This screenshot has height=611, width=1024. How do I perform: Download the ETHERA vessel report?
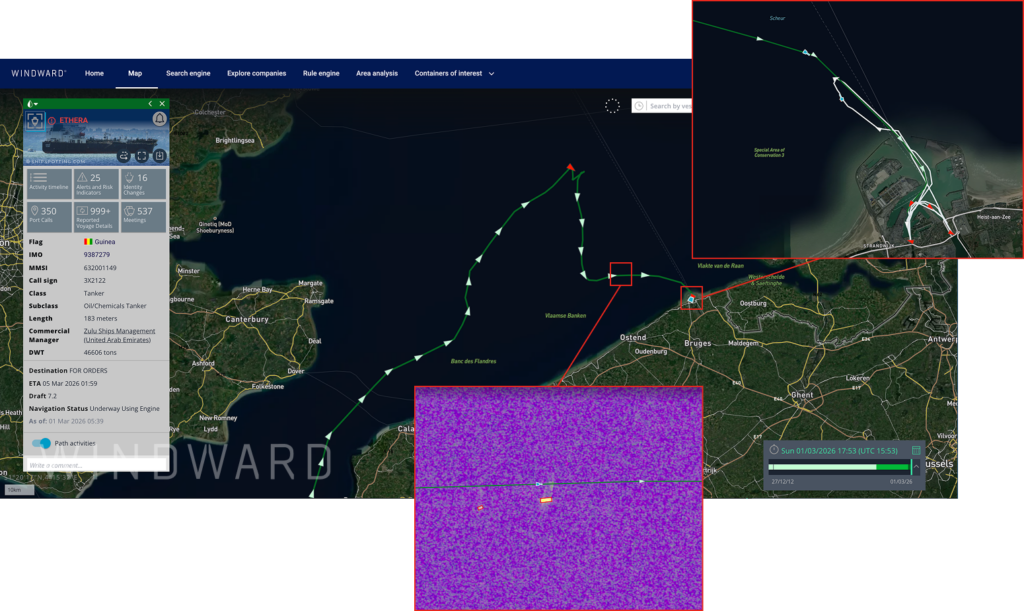(160, 155)
